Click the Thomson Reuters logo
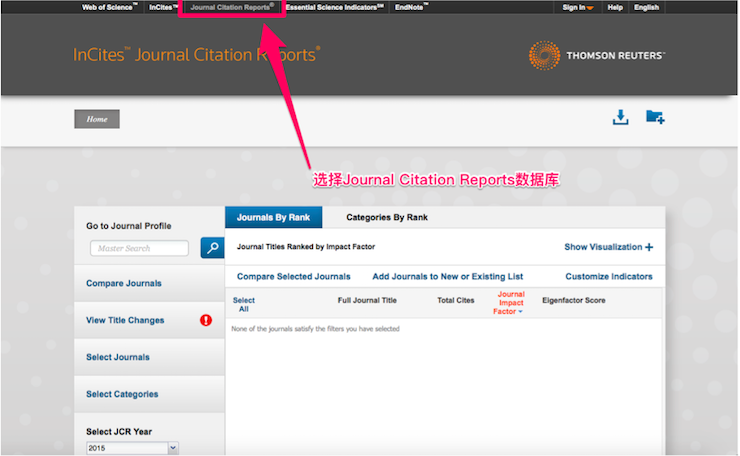740x456 pixels. (x=596, y=55)
